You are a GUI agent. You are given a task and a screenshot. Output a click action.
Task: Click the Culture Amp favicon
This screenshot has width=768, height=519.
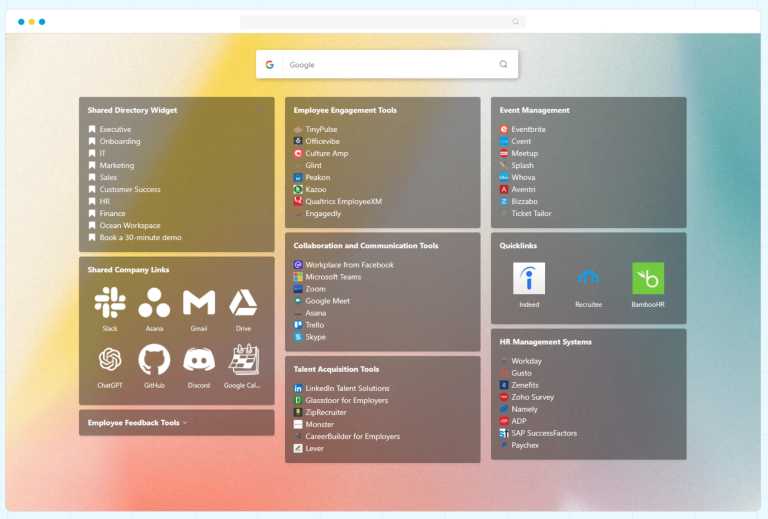(298, 153)
